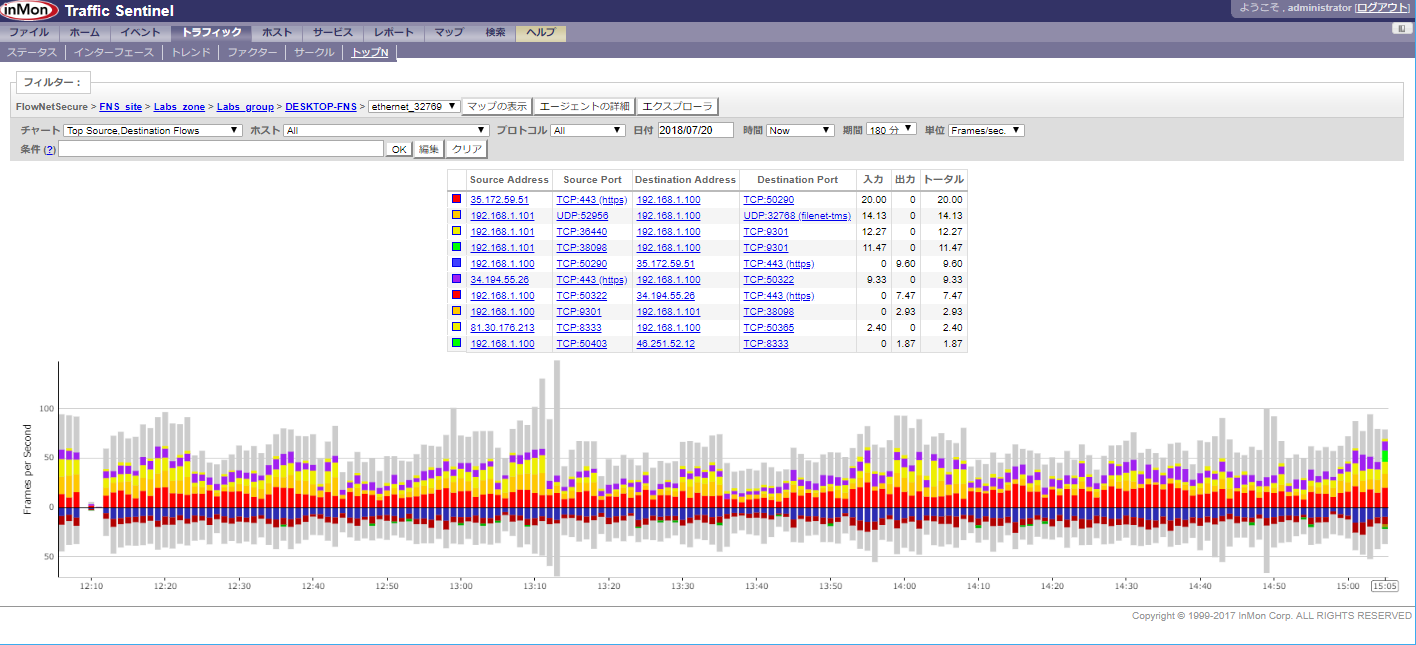Open the ethernet_32769 interface dropdown

pyautogui.click(x=414, y=106)
